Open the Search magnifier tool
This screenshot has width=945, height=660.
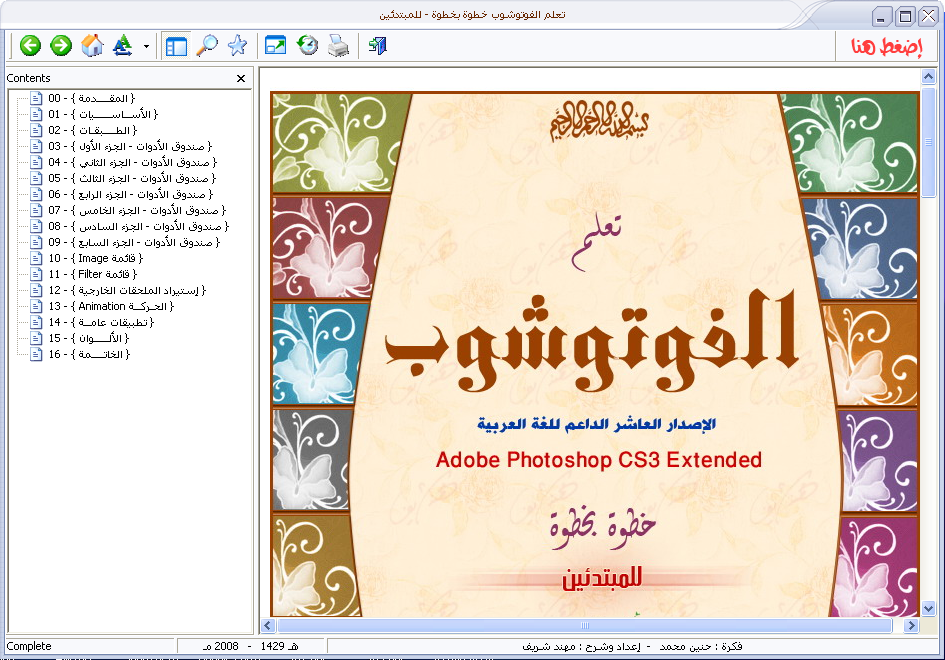pos(207,45)
